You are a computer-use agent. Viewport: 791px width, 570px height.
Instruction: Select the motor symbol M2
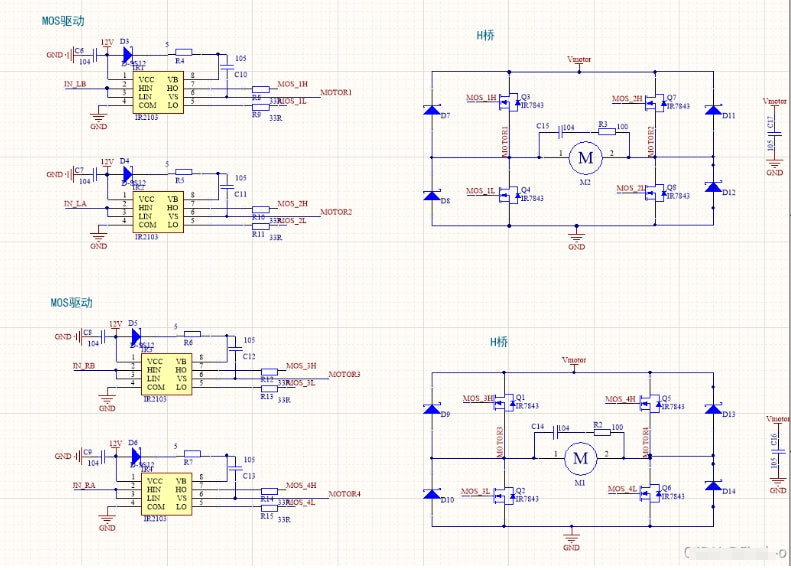pyautogui.click(x=585, y=157)
